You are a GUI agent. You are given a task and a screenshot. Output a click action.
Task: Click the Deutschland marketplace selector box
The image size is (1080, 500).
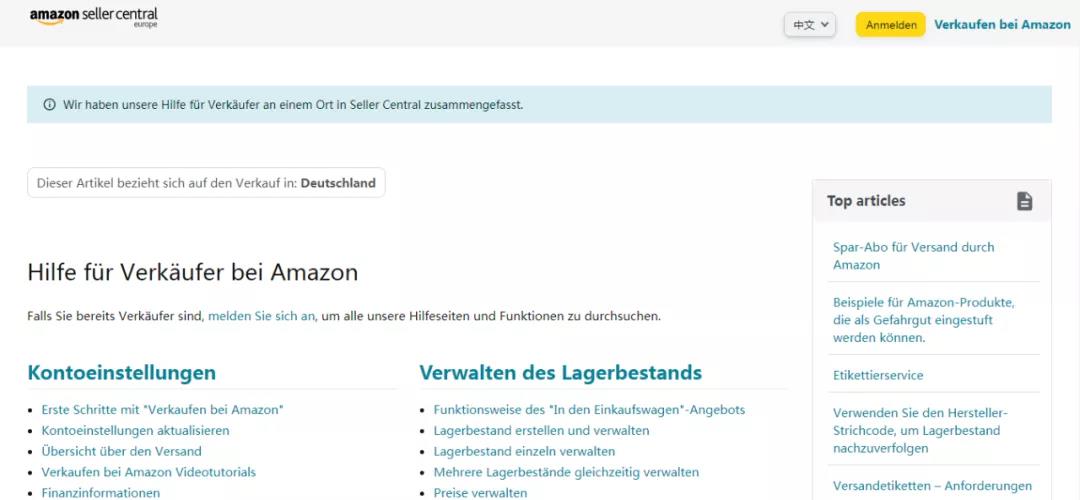point(206,183)
